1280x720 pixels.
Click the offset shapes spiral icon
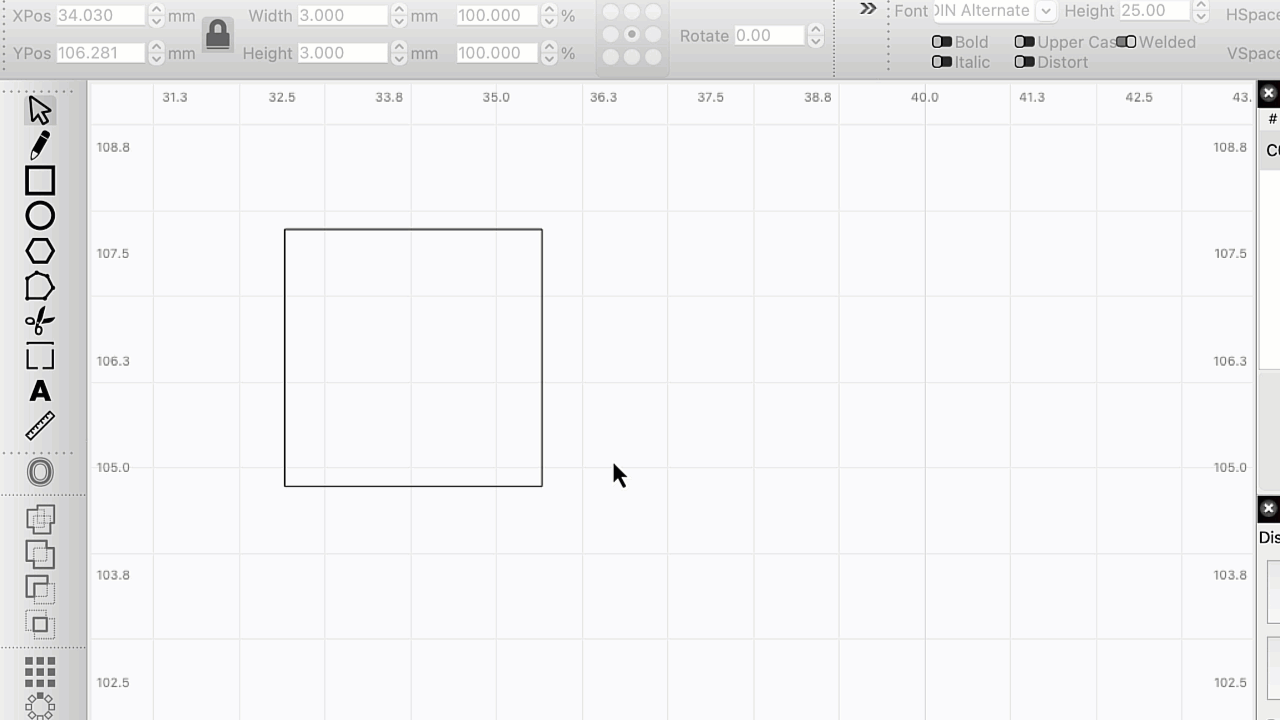point(40,470)
